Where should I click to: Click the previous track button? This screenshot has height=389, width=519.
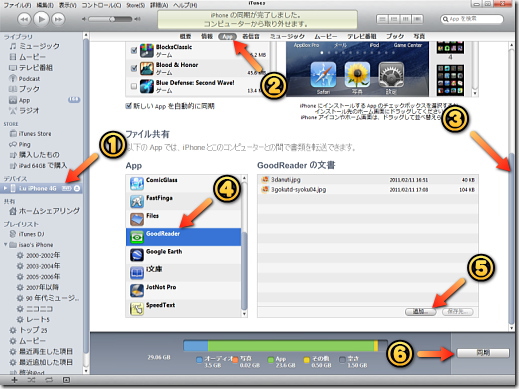pos(24,19)
